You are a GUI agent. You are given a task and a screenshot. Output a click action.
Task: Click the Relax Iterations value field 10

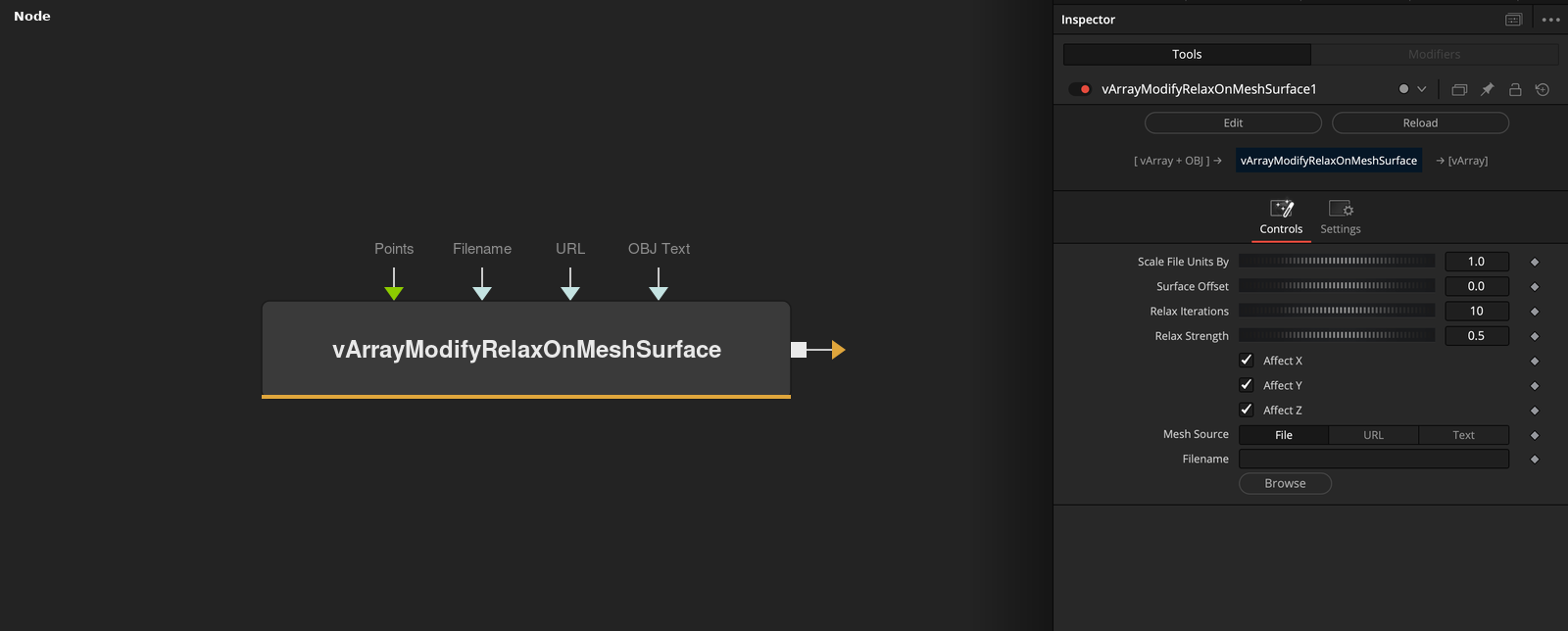(x=1477, y=311)
